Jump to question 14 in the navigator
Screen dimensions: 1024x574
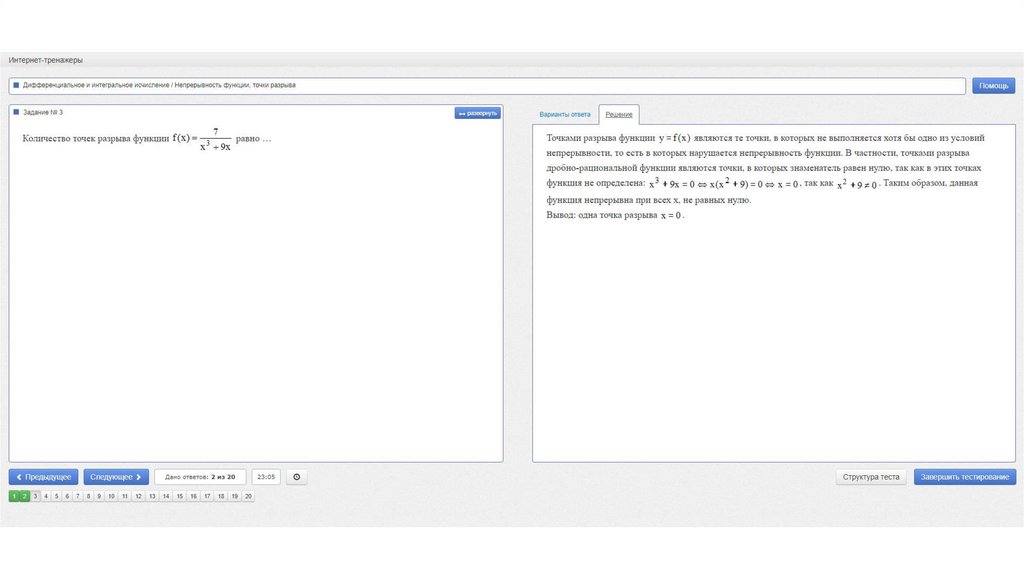coord(166,496)
